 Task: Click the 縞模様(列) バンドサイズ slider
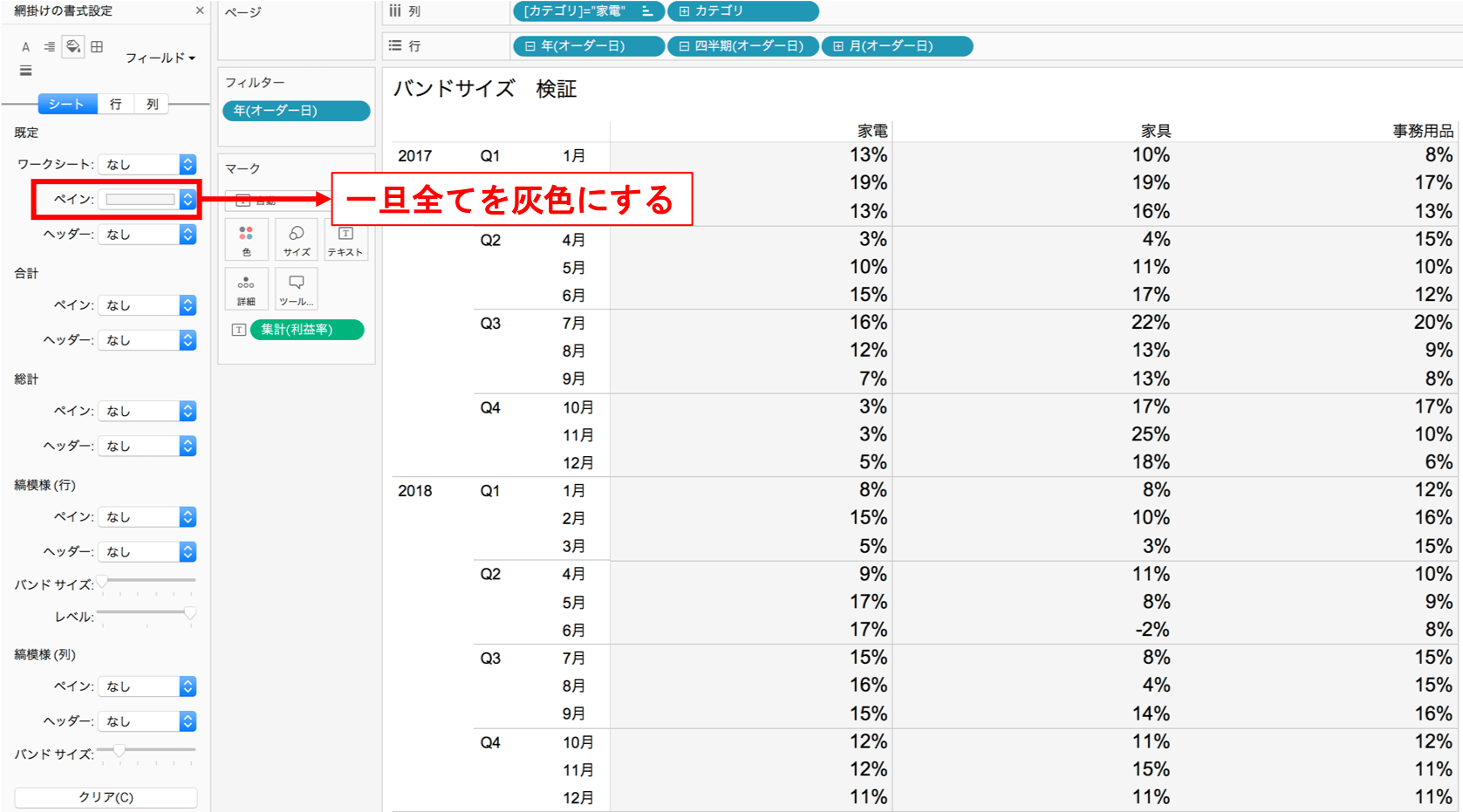coord(147,752)
